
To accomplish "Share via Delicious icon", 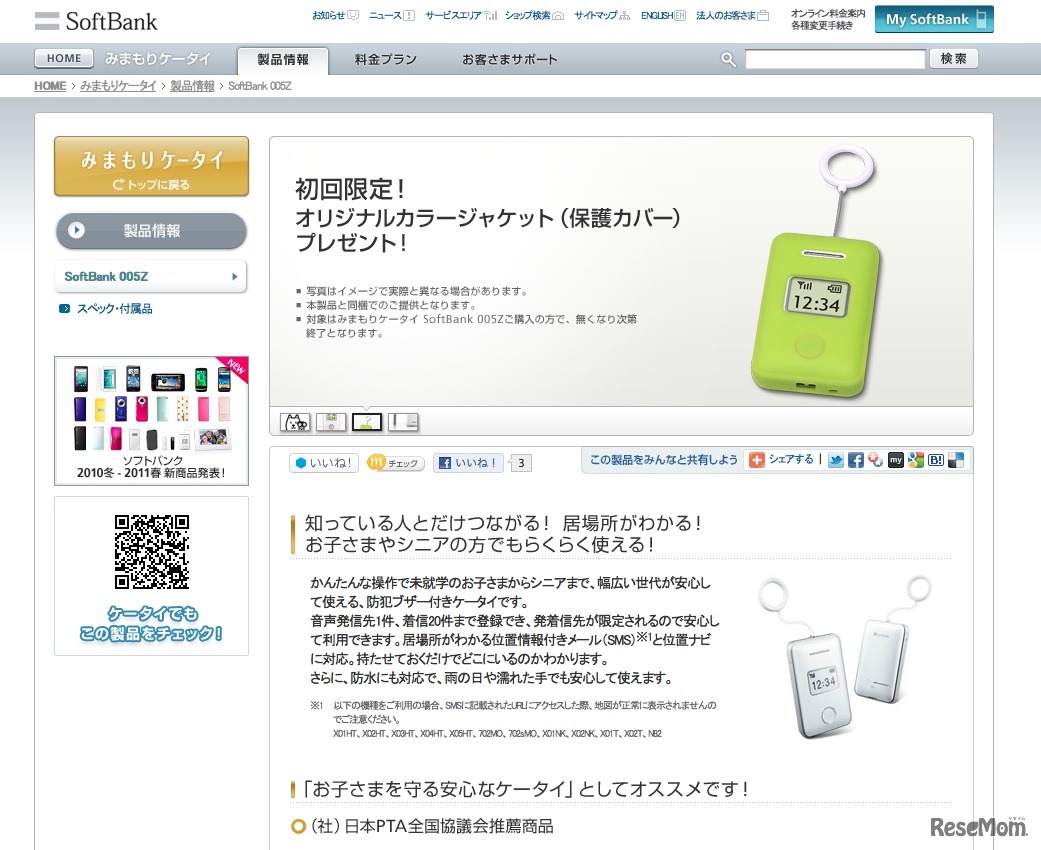I will point(956,460).
